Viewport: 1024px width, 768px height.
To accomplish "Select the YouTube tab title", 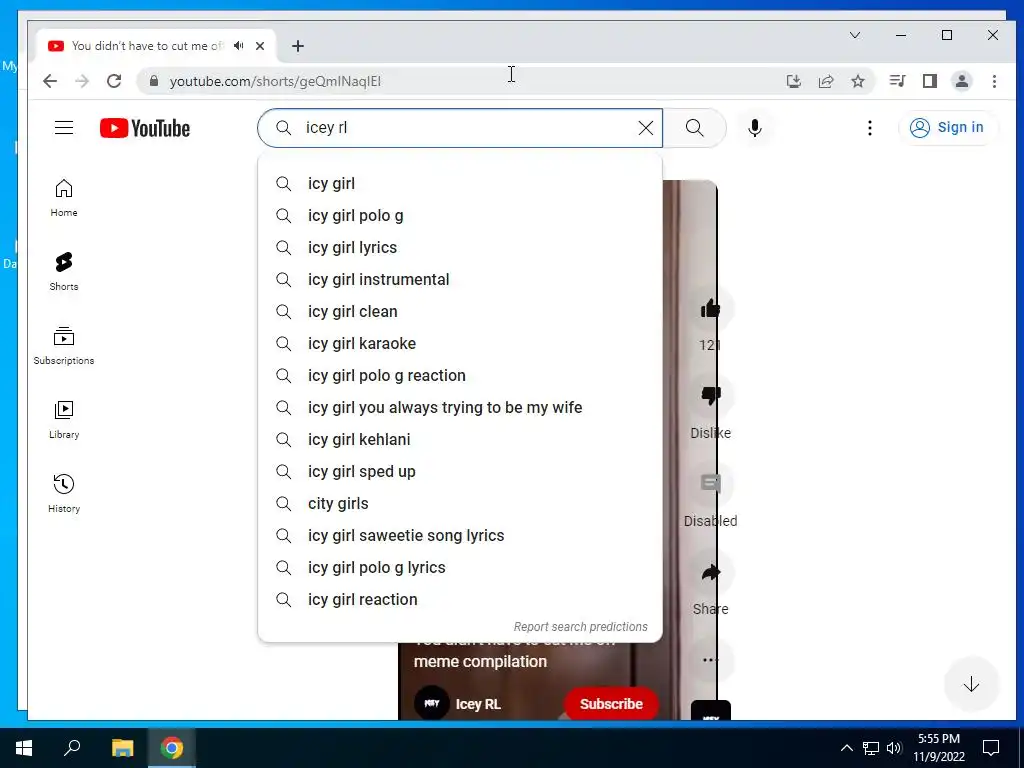I will [x=147, y=46].
